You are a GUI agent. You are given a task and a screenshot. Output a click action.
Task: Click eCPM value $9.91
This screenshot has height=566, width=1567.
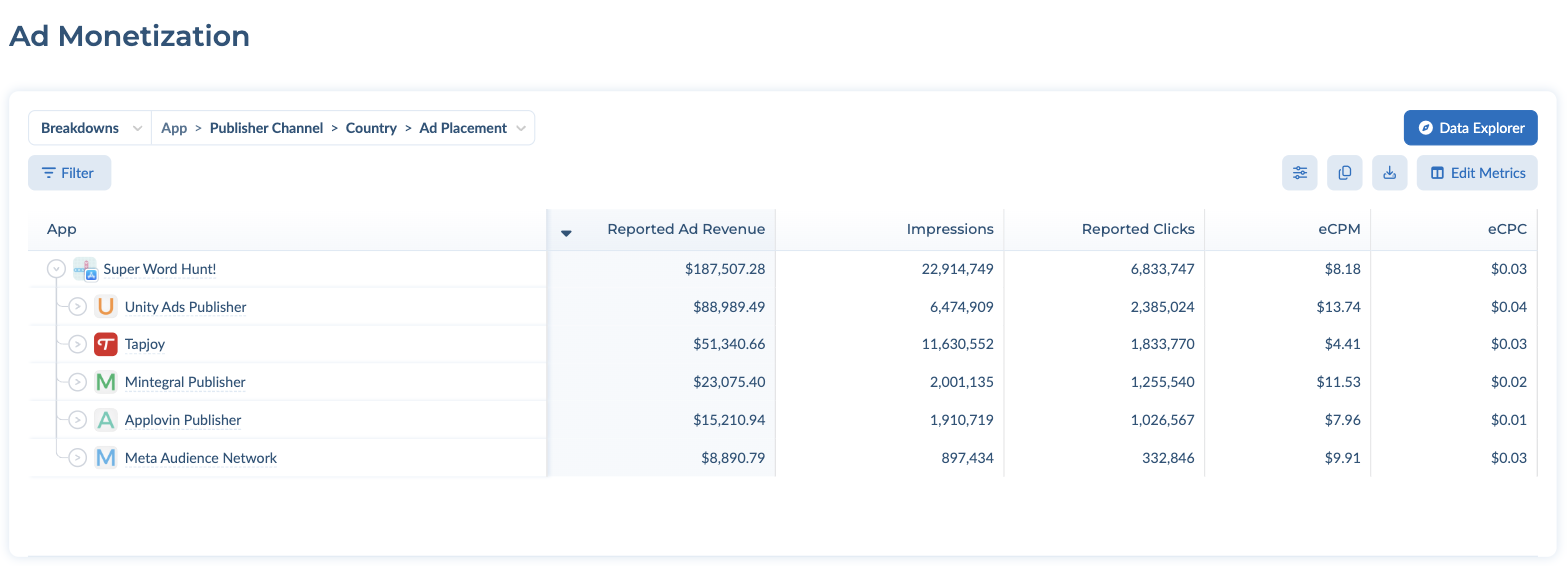point(1343,458)
